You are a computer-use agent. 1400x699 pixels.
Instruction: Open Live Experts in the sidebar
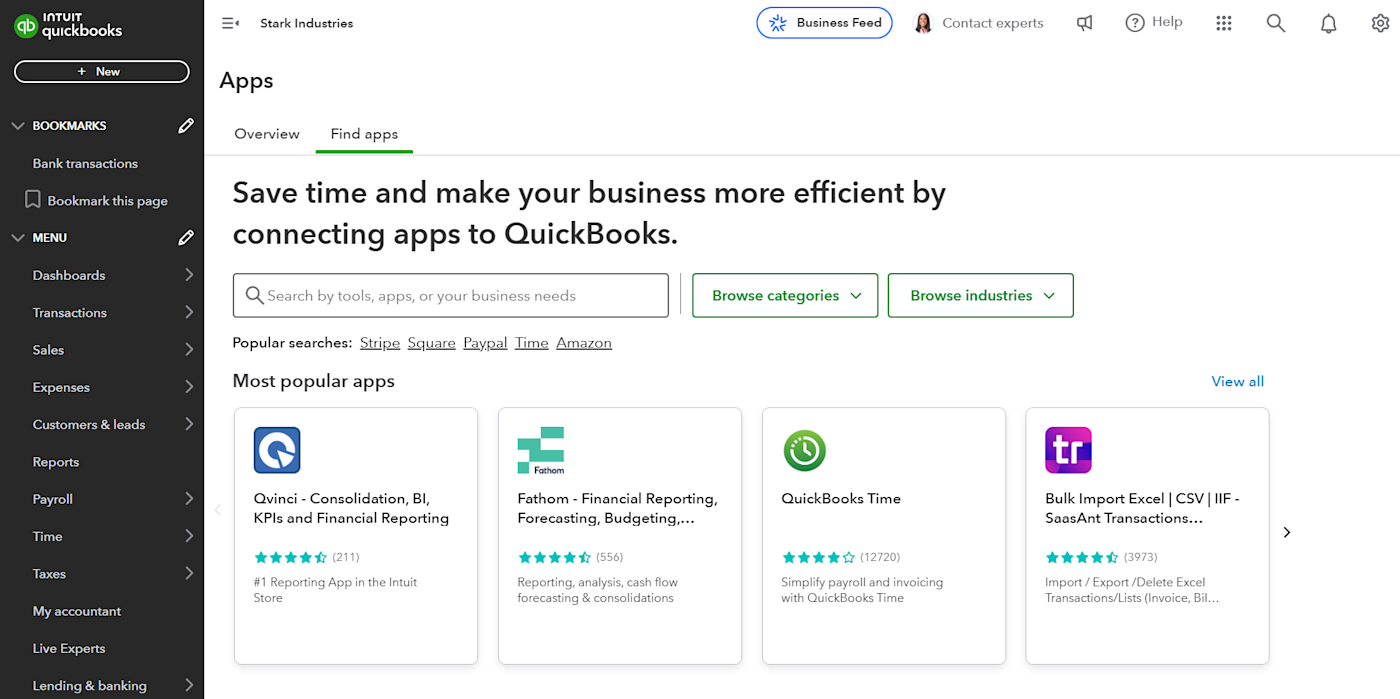click(69, 648)
